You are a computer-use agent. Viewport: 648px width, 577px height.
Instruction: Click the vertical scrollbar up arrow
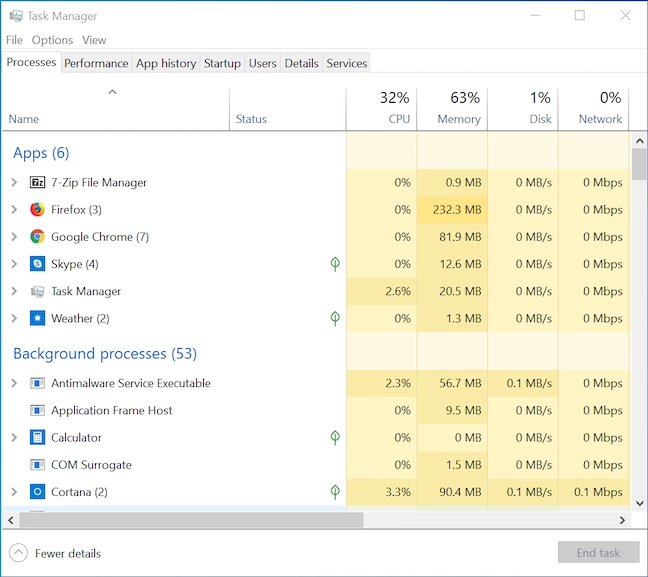(640, 141)
